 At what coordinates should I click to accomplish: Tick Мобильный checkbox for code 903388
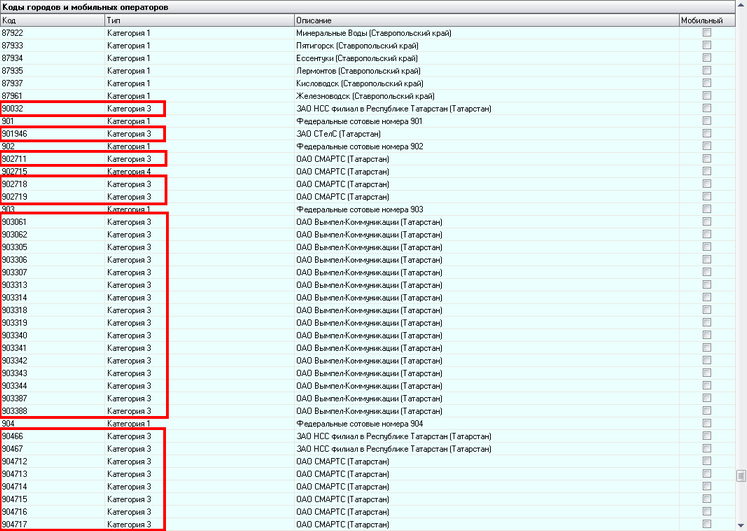coord(707,411)
